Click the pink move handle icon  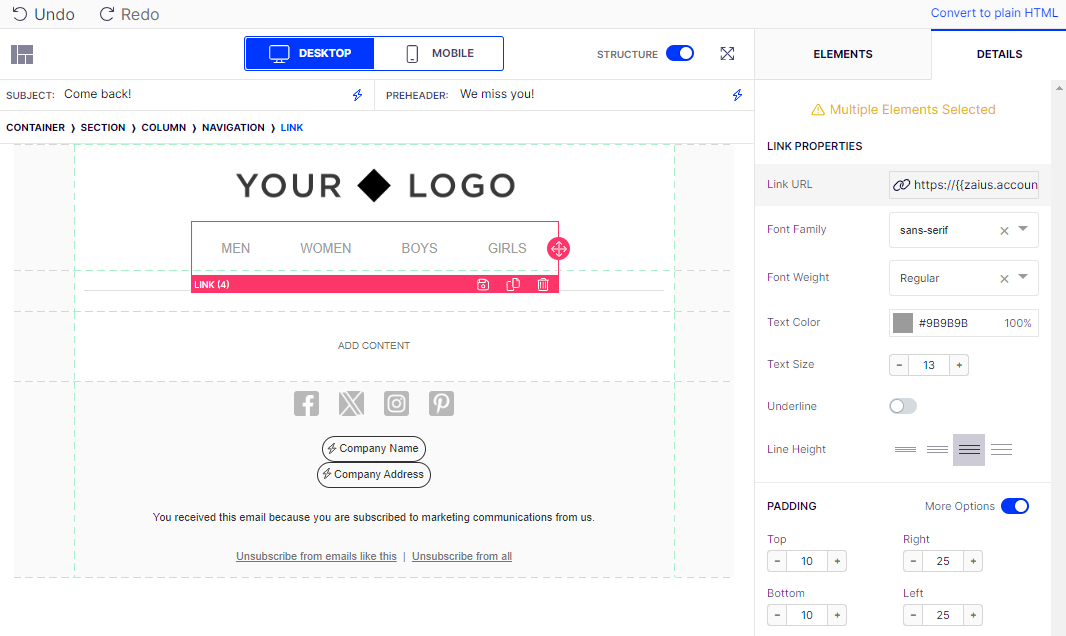(x=558, y=249)
